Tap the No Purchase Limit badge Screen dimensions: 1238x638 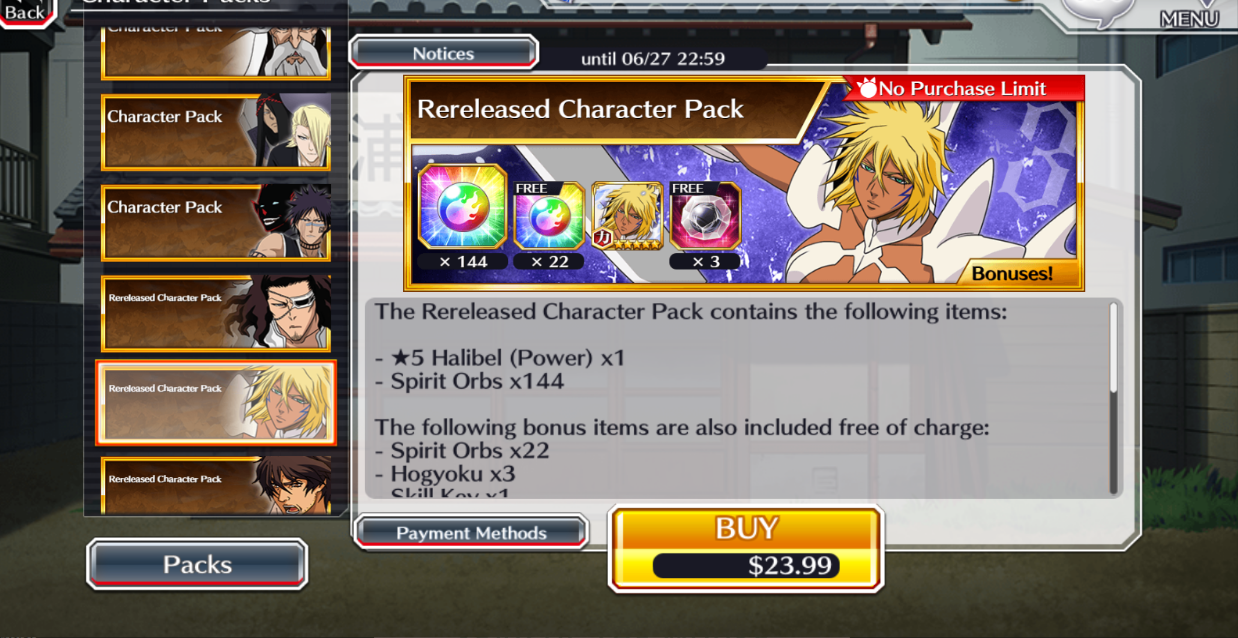tap(963, 89)
